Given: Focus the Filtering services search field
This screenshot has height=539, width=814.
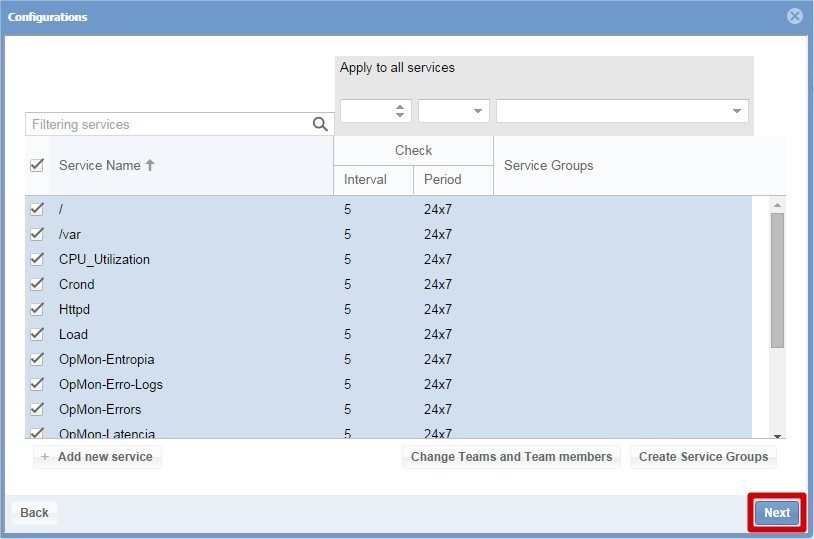Looking at the screenshot, I should (x=168, y=125).
